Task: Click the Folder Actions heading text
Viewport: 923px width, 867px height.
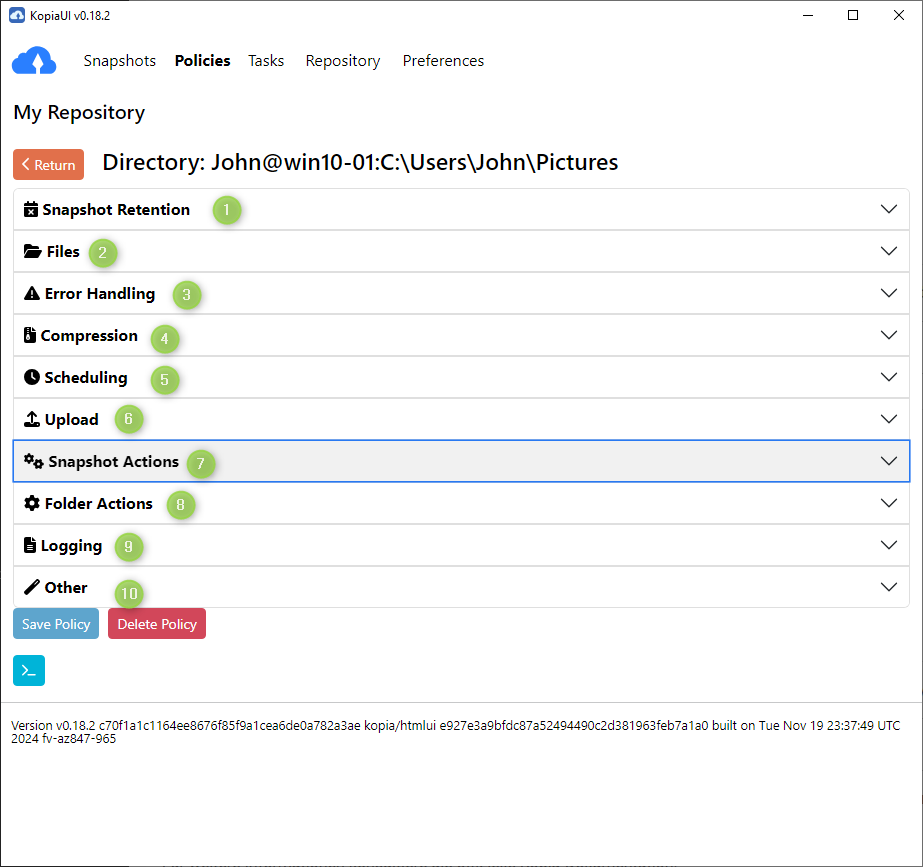Action: [x=99, y=503]
